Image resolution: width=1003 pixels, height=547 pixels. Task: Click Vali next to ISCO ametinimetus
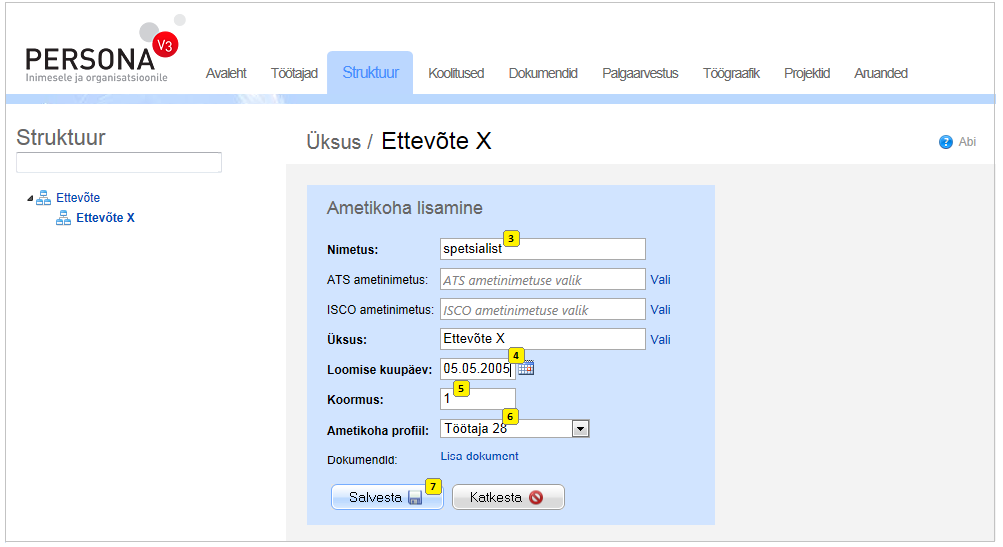point(660,310)
